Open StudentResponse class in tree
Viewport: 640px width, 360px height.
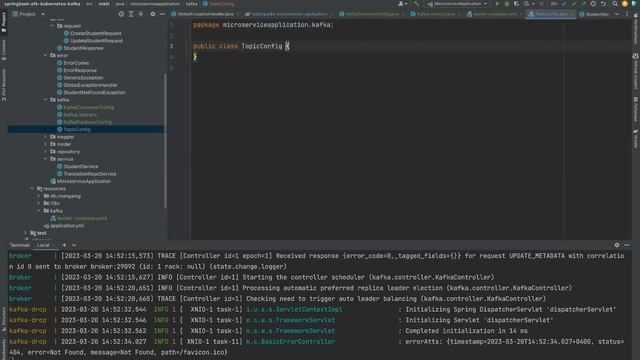click(x=83, y=48)
